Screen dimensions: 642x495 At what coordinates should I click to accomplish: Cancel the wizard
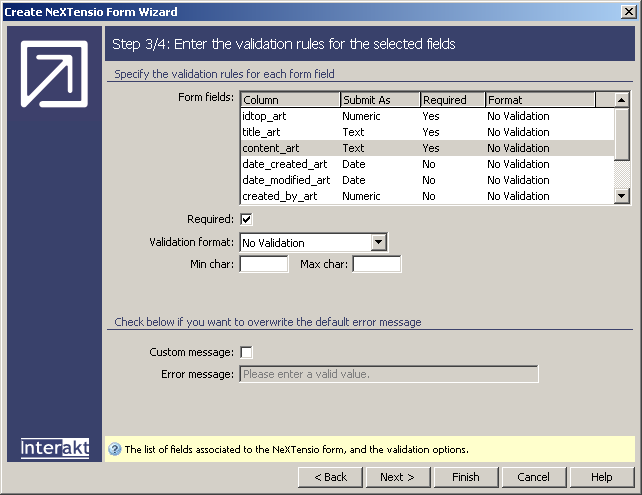tap(534, 477)
